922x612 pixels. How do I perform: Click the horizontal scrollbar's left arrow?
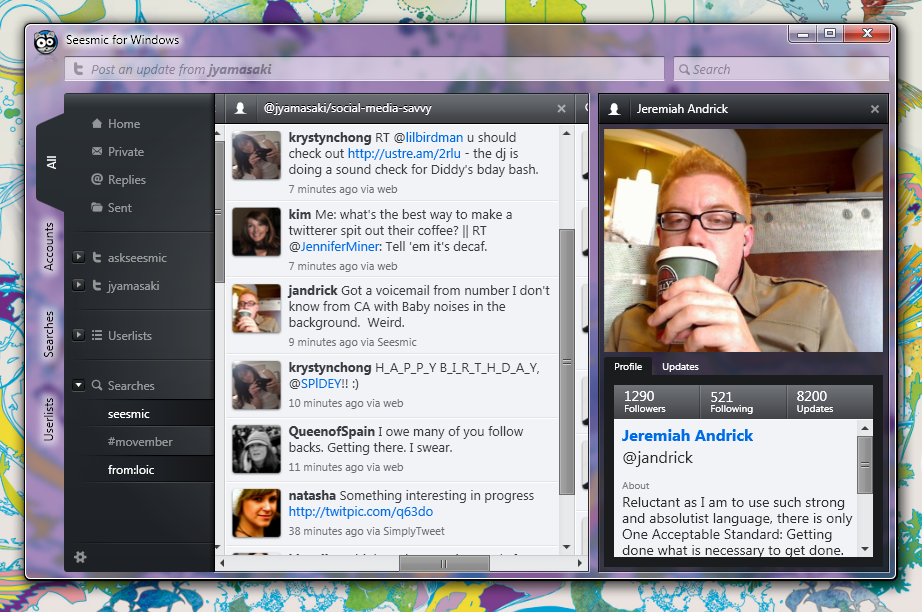[x=222, y=563]
